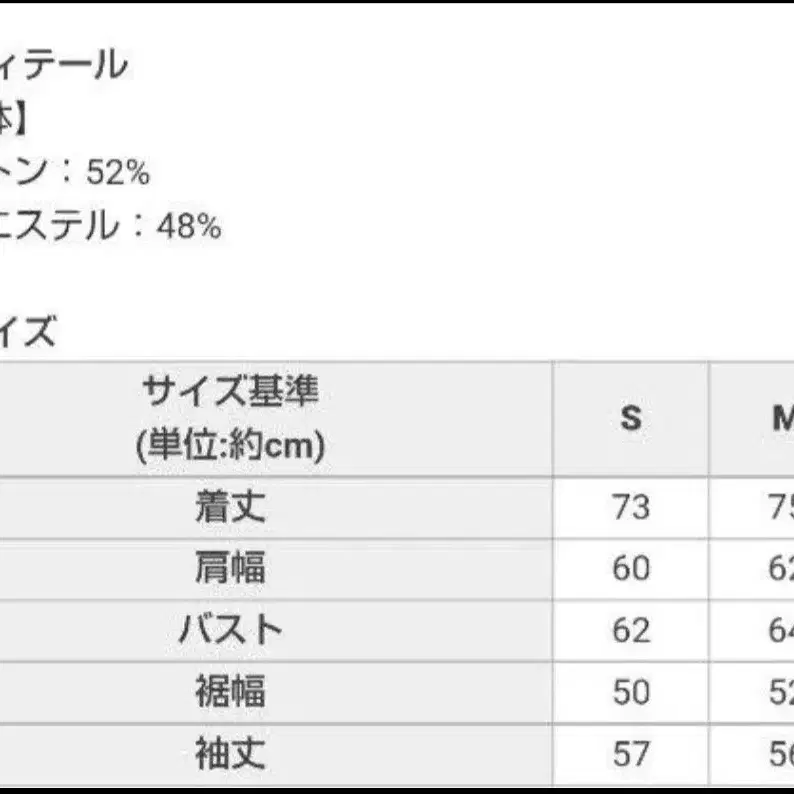
Task: Click the 48% composition text
Action: coord(188,226)
